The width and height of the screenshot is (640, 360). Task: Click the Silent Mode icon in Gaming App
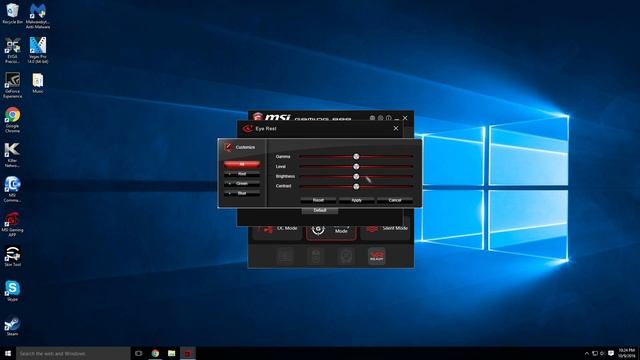coord(372,229)
